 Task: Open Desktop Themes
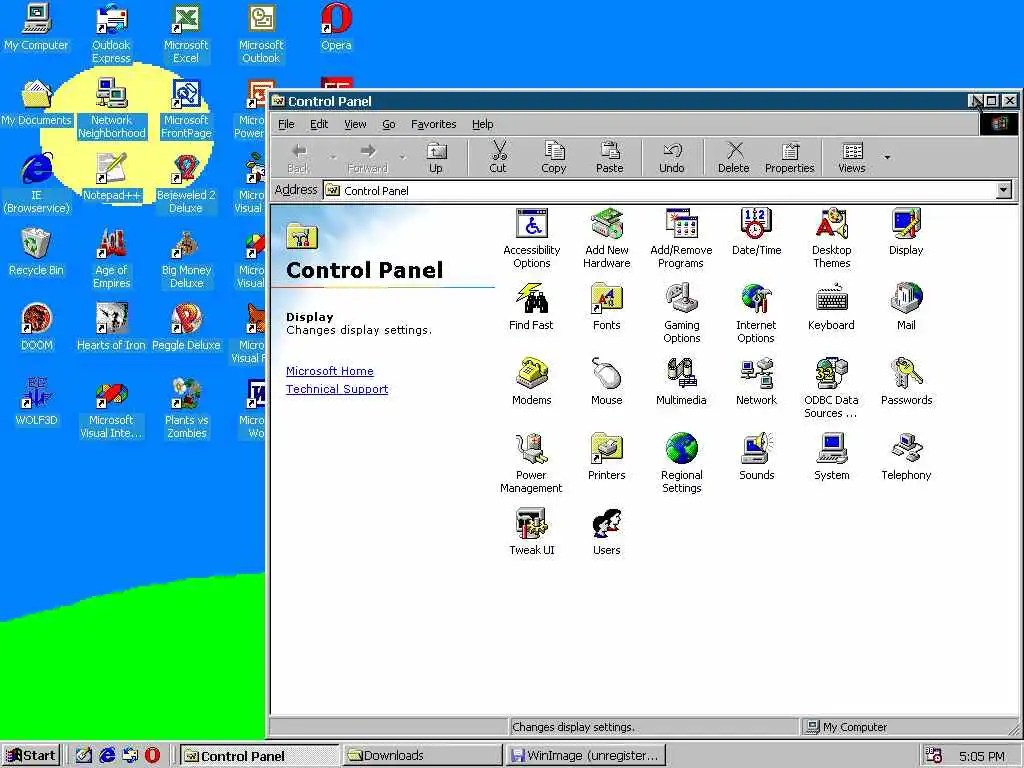point(831,238)
